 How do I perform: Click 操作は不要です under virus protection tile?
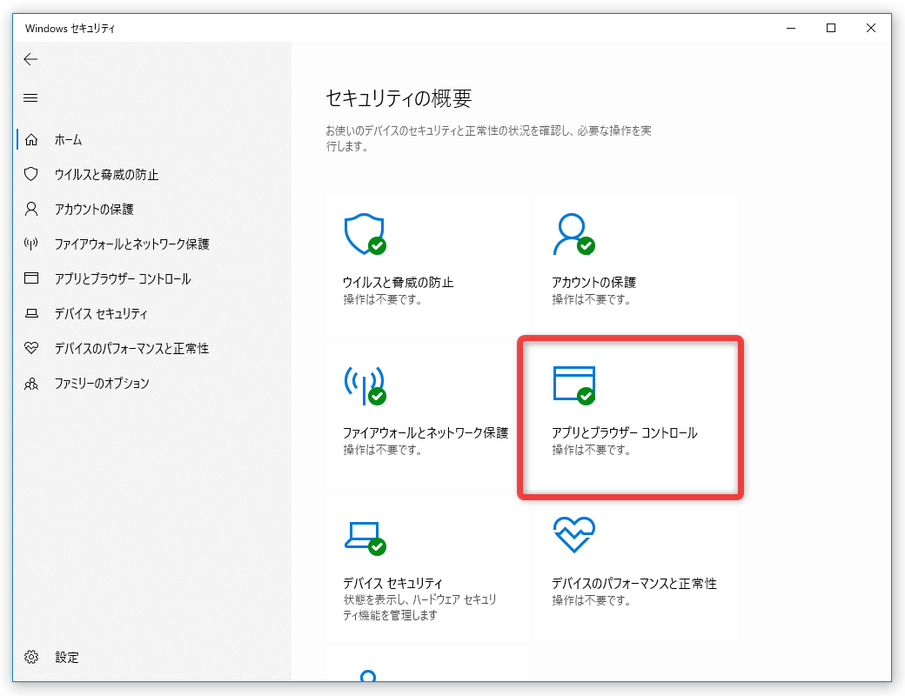(x=382, y=300)
